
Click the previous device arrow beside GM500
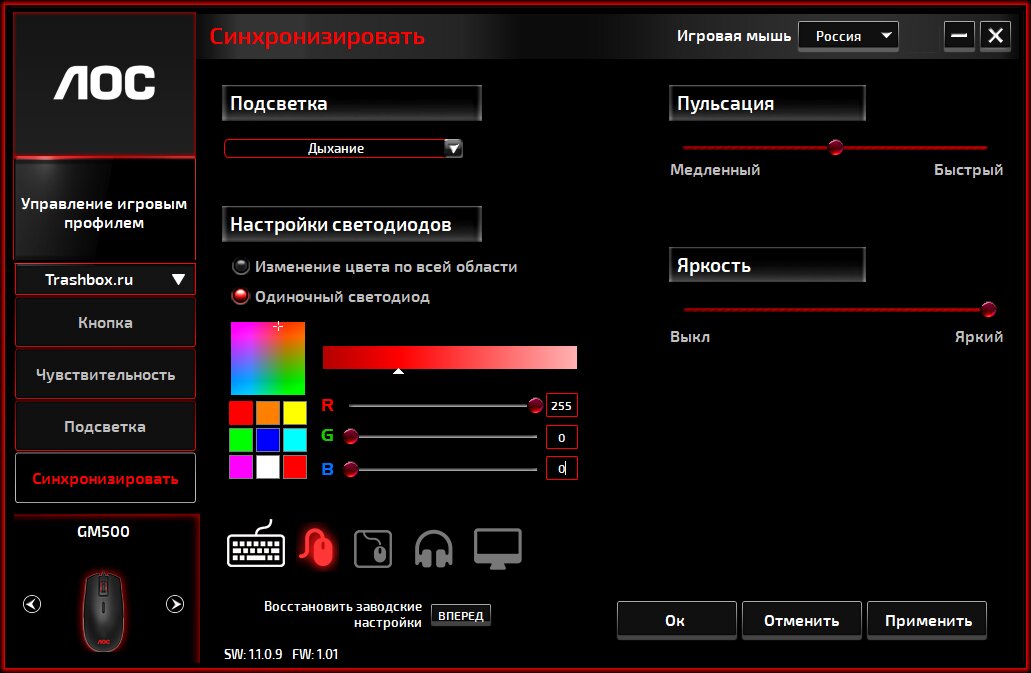pyautogui.click(x=32, y=604)
